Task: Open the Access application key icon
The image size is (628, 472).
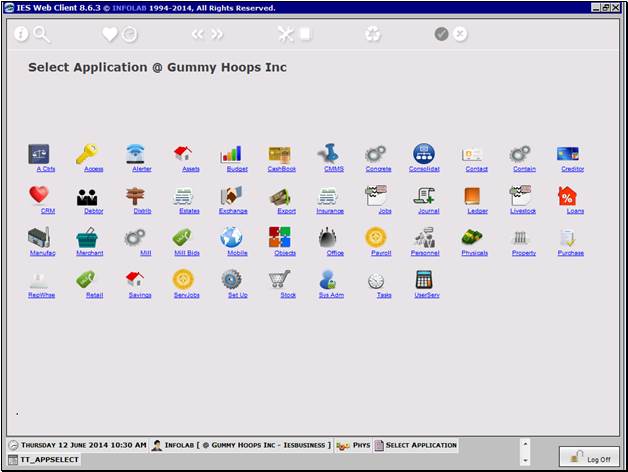Action: (87, 154)
